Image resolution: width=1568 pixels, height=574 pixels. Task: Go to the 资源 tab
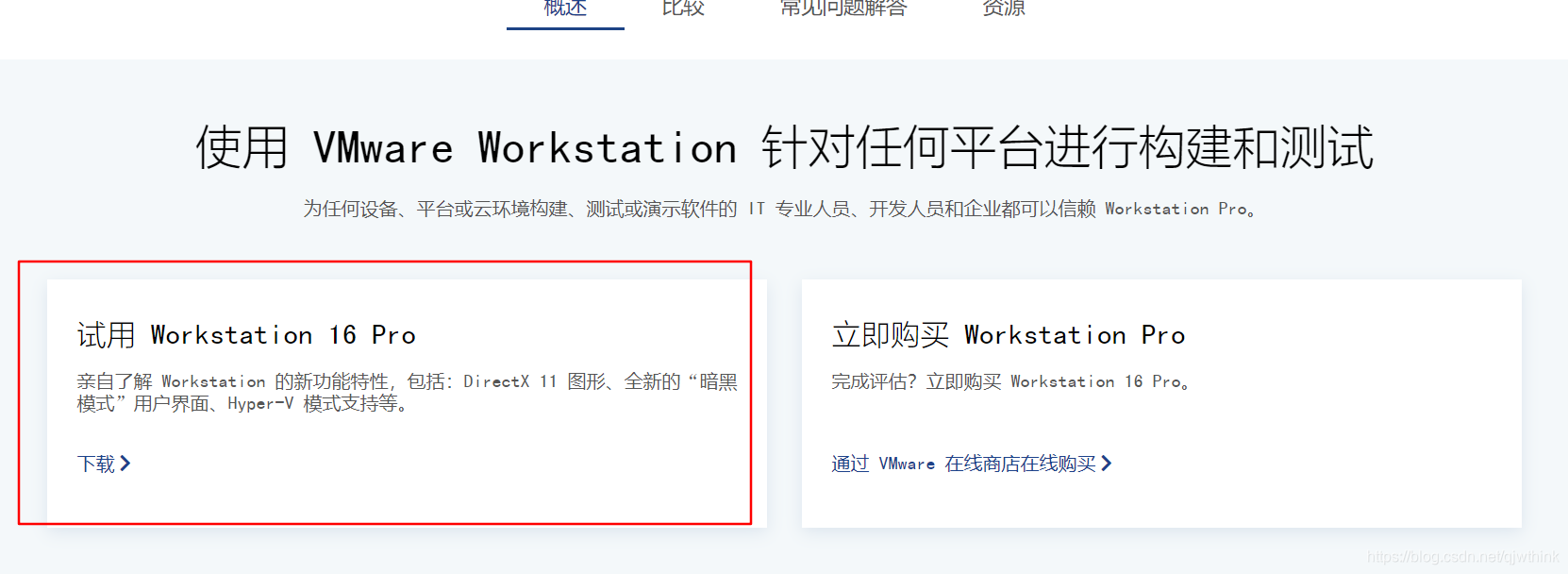[1004, 8]
